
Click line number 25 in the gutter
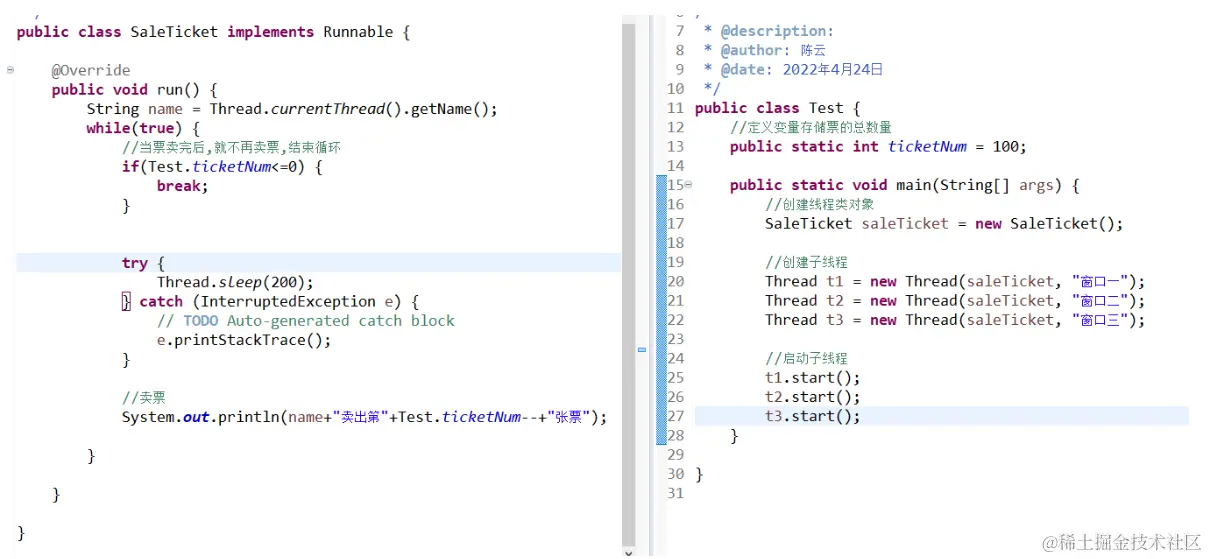(x=675, y=378)
